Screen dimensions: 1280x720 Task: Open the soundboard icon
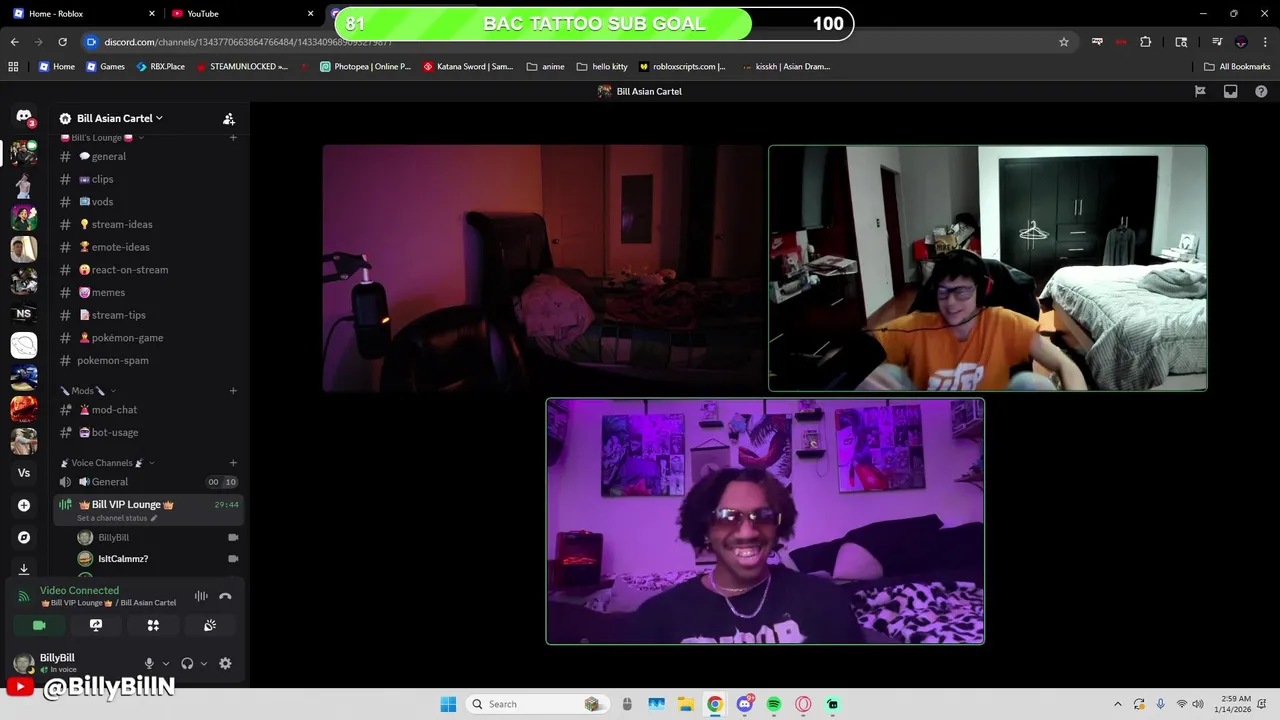click(210, 625)
